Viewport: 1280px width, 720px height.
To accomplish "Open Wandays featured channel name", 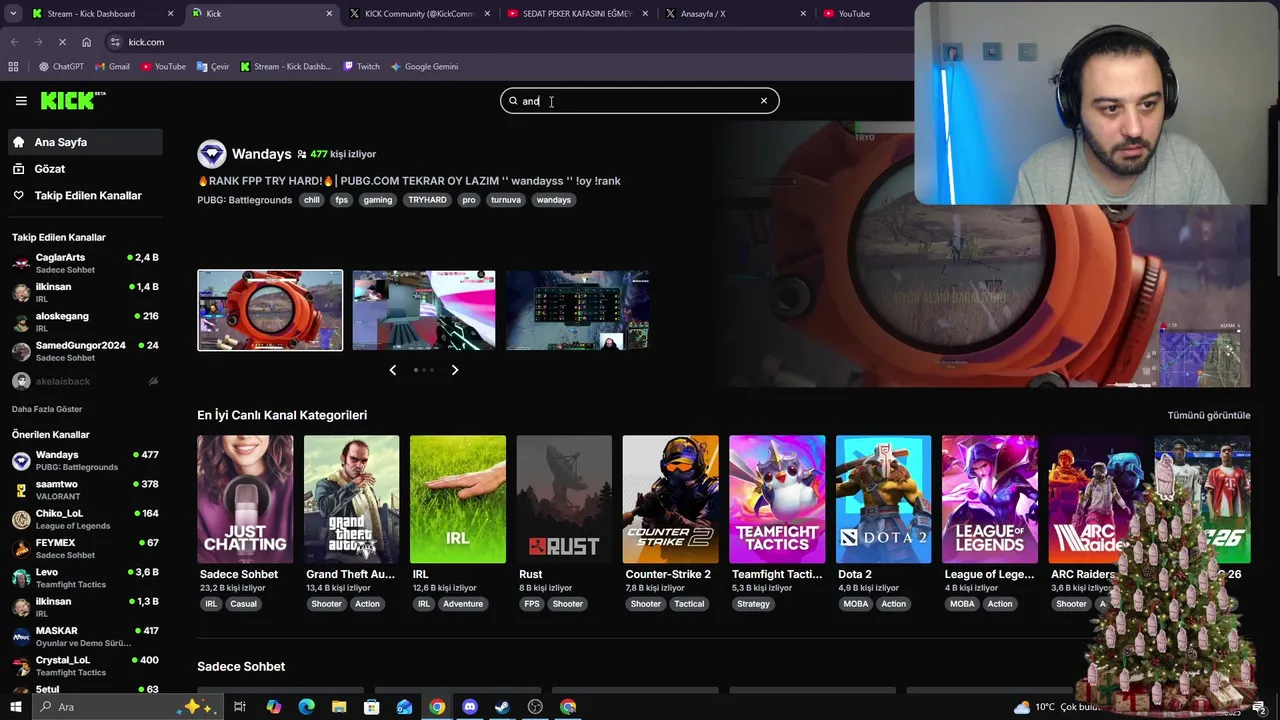I will [x=261, y=154].
